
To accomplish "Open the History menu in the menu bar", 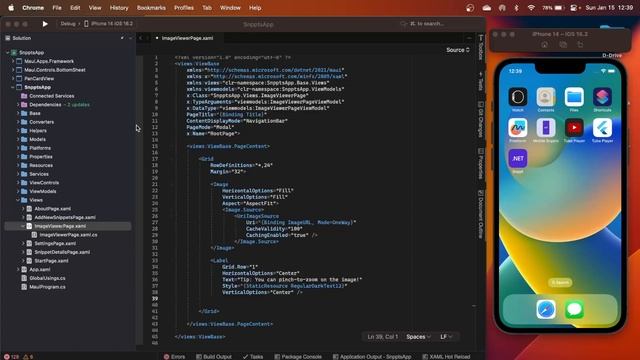I will click(x=119, y=8).
